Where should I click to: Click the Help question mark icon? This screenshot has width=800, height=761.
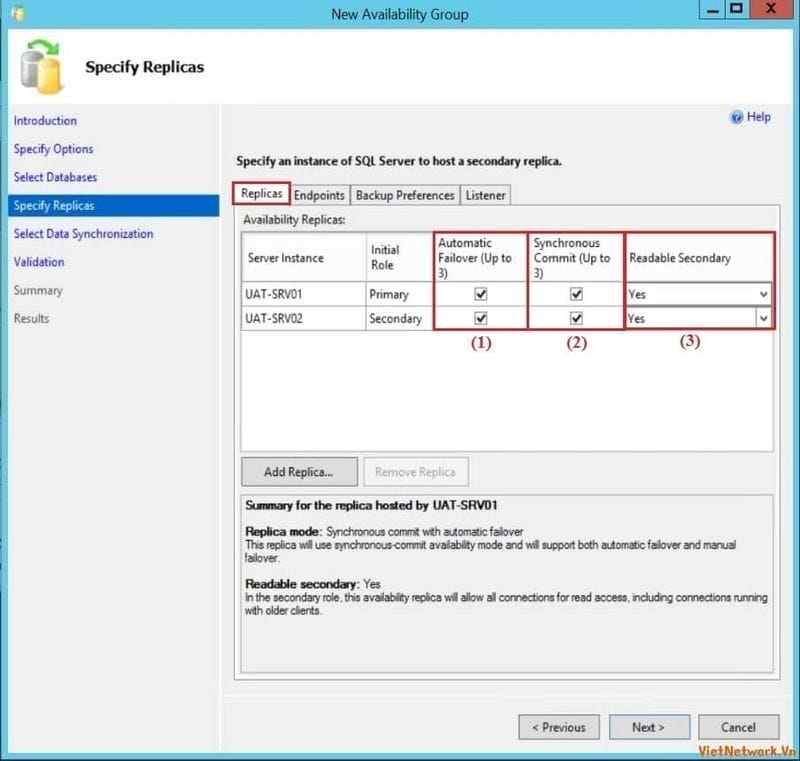737,117
